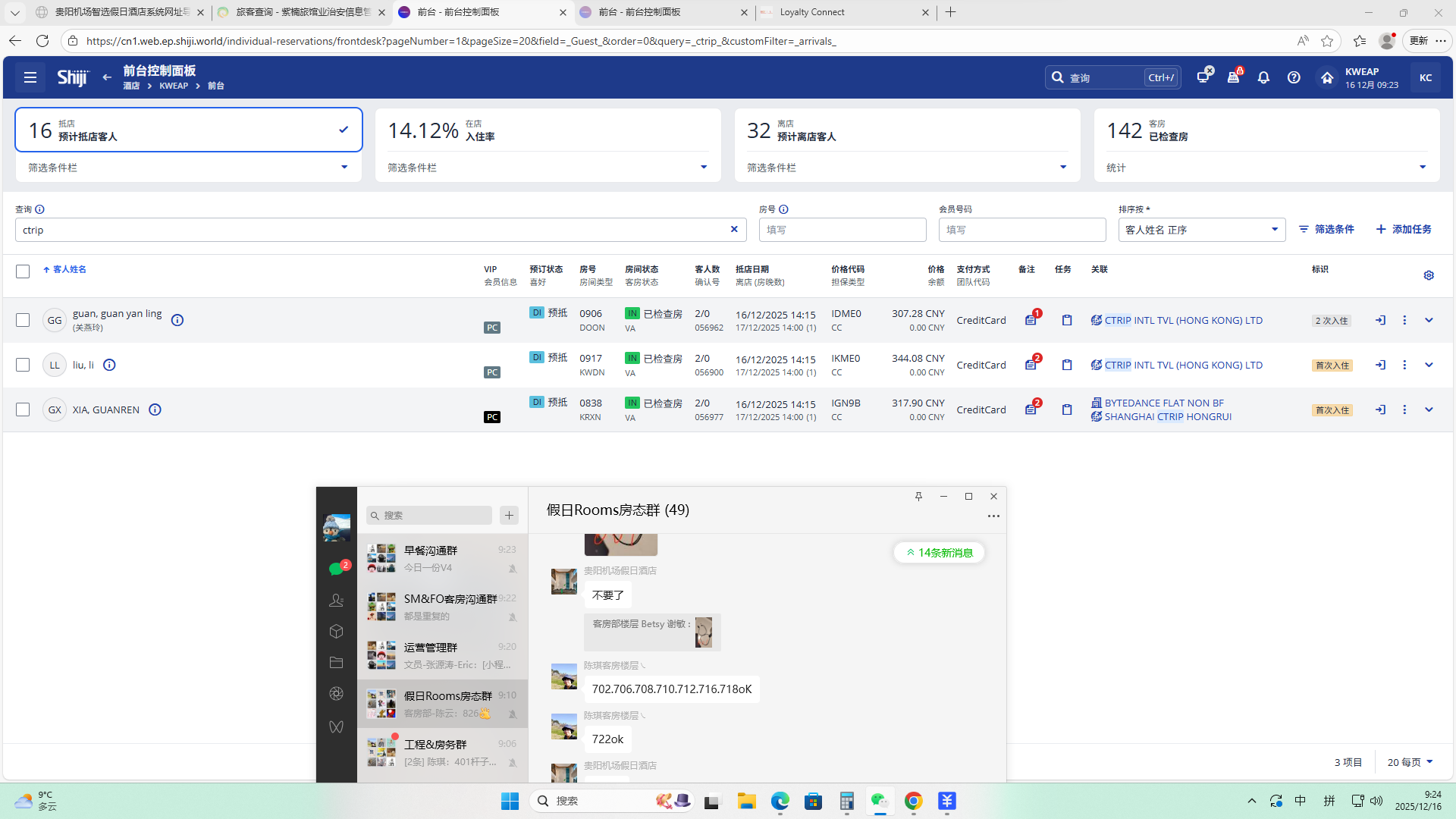
Task: Open the help question mark icon
Action: click(x=1294, y=77)
